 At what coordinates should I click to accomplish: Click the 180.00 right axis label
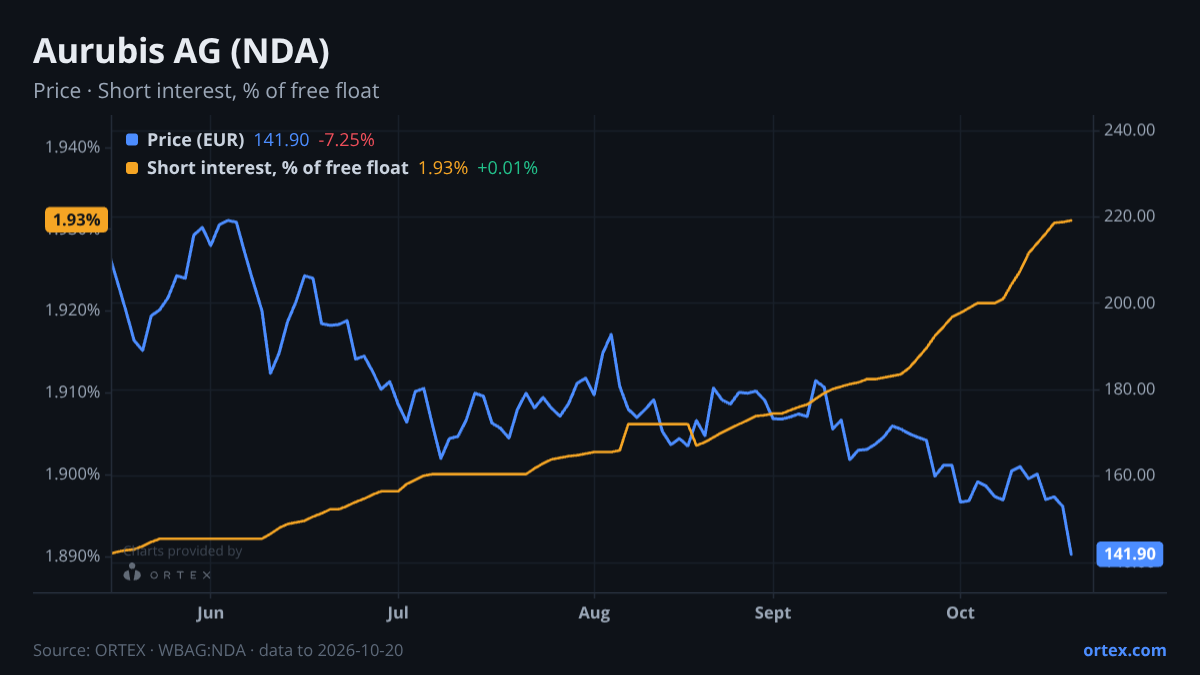(x=1130, y=389)
